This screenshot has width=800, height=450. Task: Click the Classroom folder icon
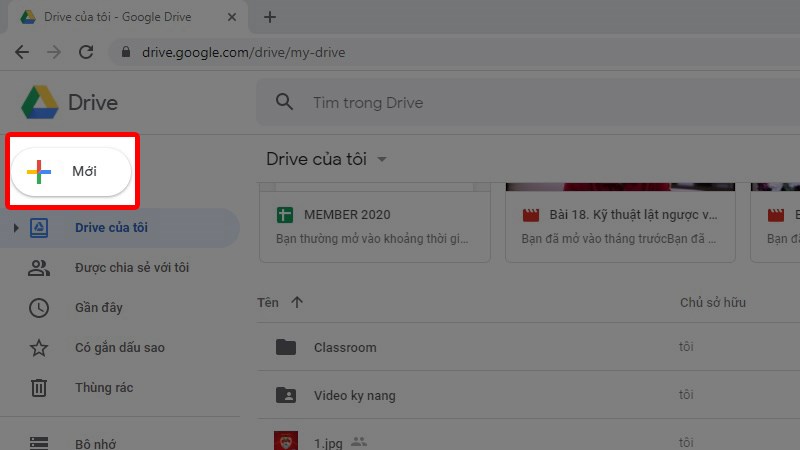tap(286, 347)
